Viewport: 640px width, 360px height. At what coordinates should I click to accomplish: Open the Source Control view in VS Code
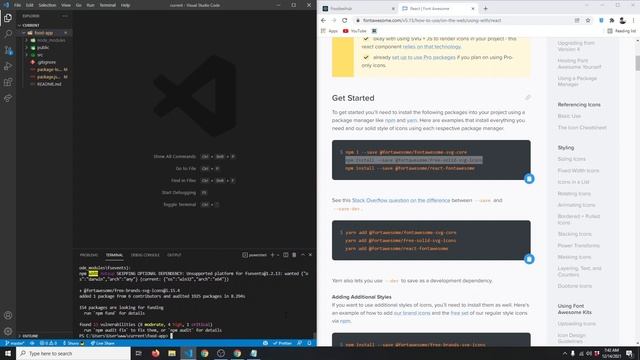(x=8, y=50)
